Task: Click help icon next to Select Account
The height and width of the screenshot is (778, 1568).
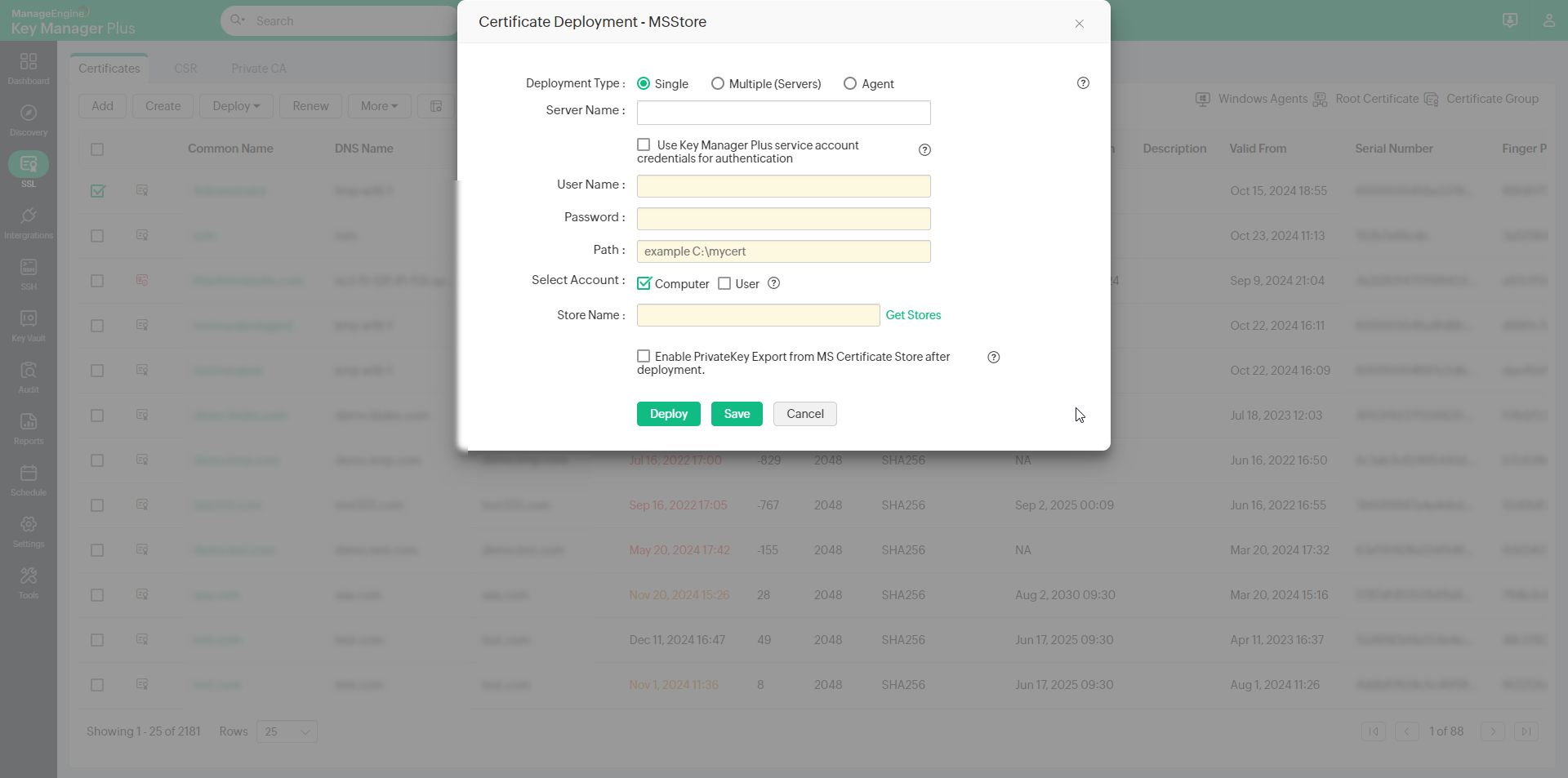Action: (x=774, y=283)
